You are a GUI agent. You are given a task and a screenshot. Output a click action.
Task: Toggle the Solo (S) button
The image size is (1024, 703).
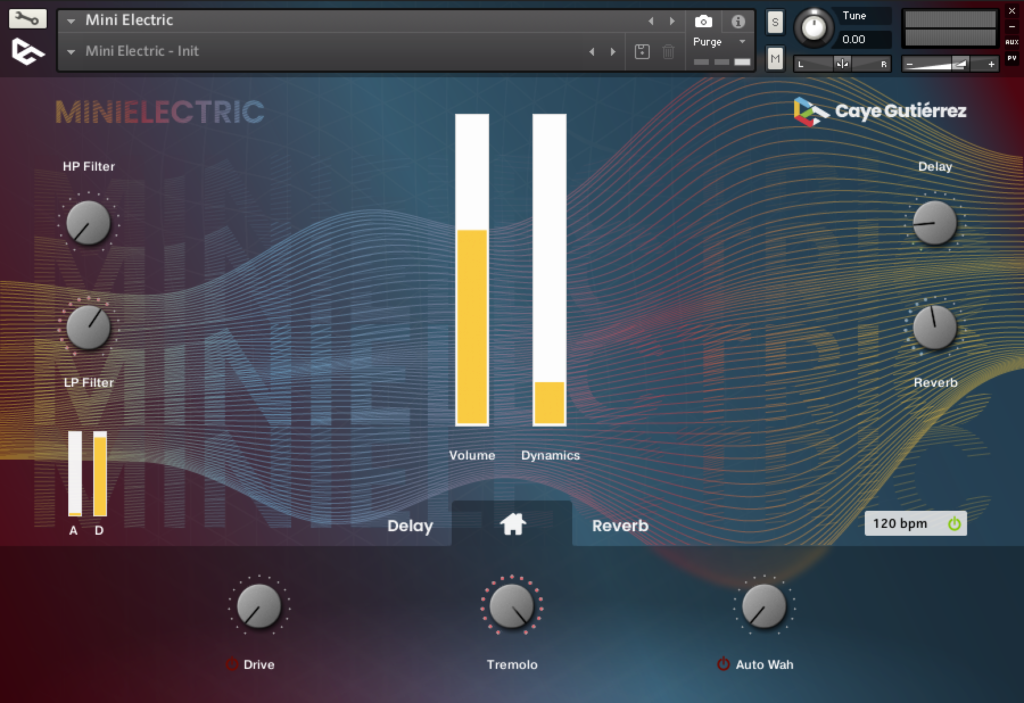[x=775, y=22]
